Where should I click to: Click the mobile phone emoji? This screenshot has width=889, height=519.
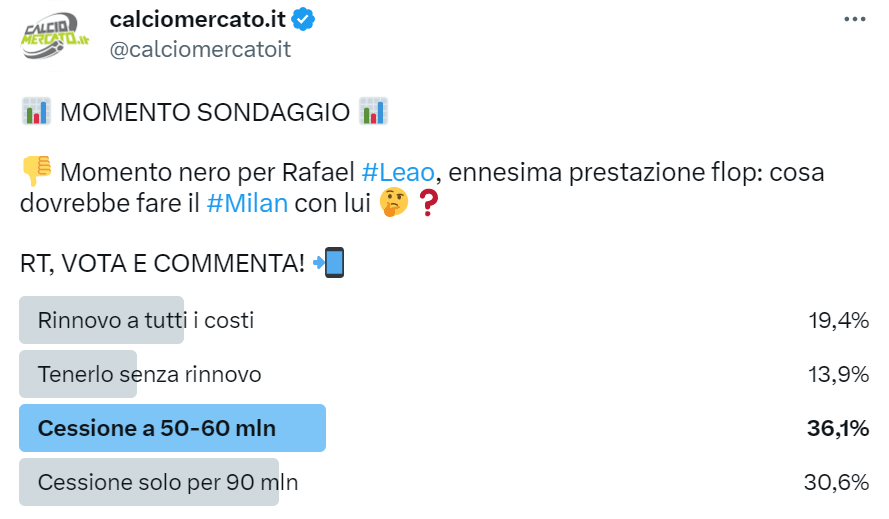(x=328, y=263)
